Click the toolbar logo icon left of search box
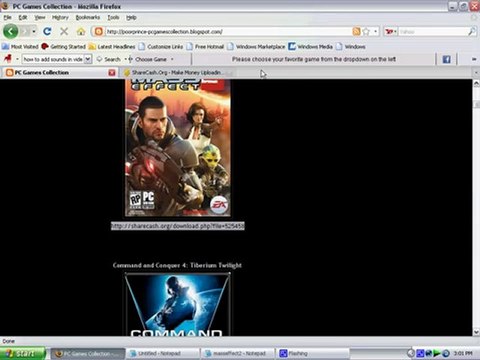The height and width of the screenshot is (360, 480). (x=7, y=59)
